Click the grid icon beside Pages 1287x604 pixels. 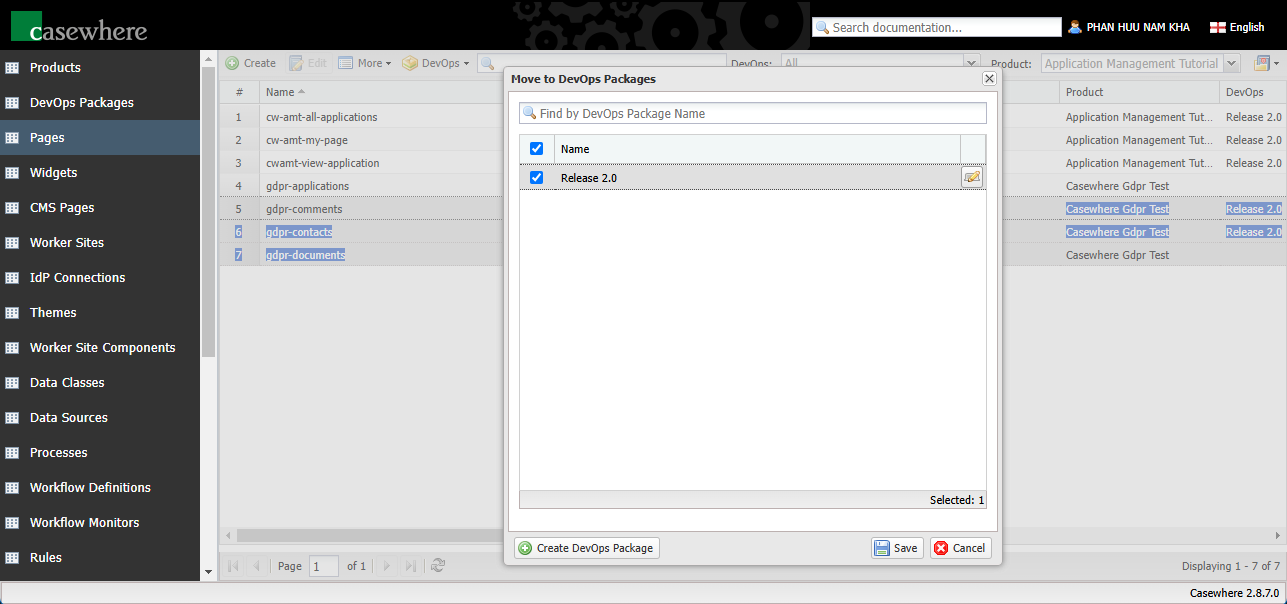(12, 138)
